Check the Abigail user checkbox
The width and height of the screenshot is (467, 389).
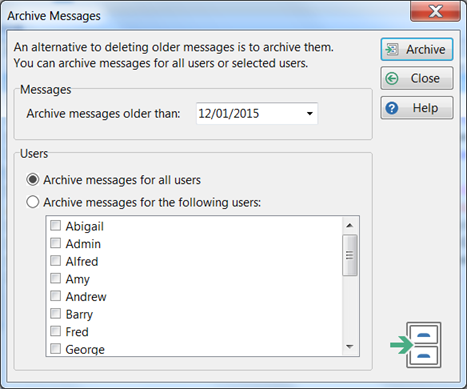[55, 225]
